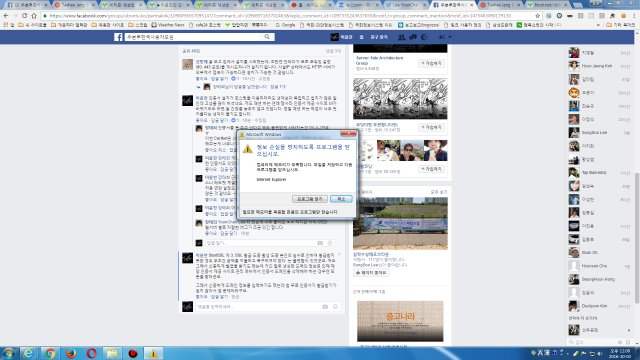Switch to the Server Side Architecture Group join button
The width and height of the screenshot is (640, 360).
(431, 64)
